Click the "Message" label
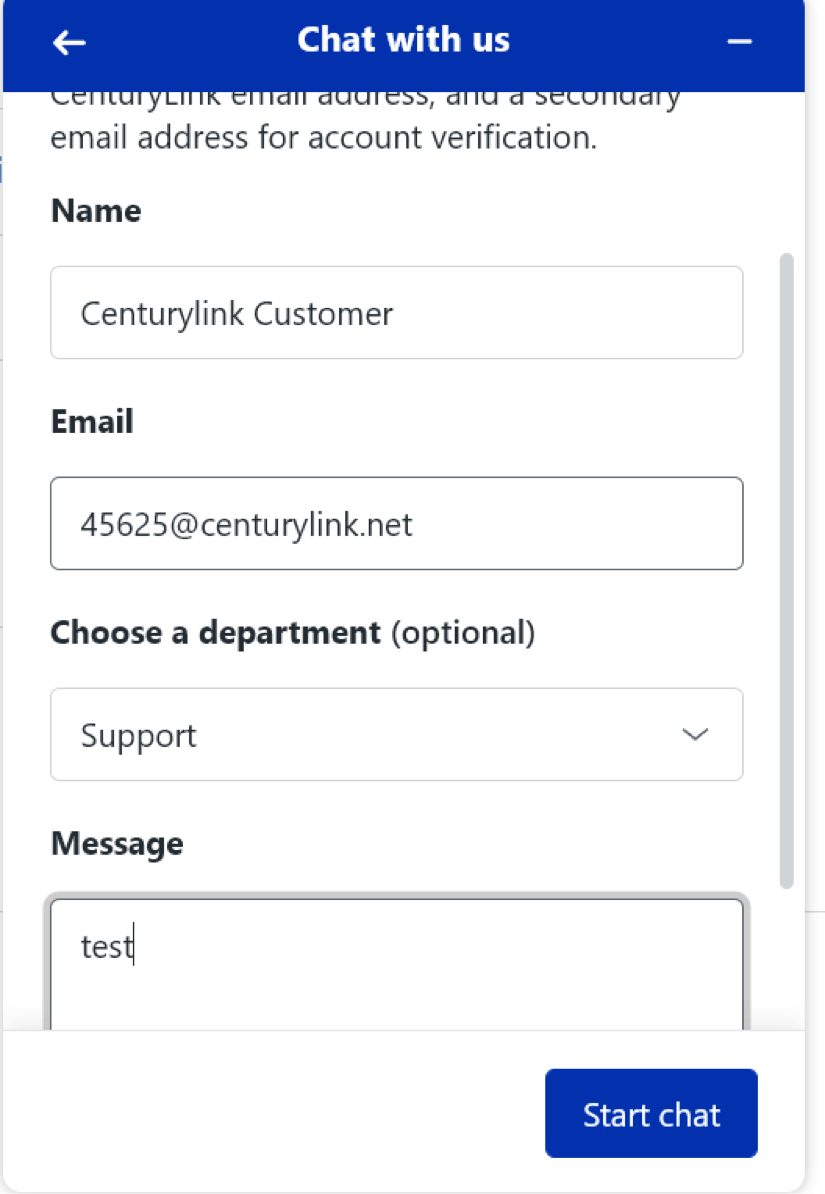825x1194 pixels. [x=117, y=843]
